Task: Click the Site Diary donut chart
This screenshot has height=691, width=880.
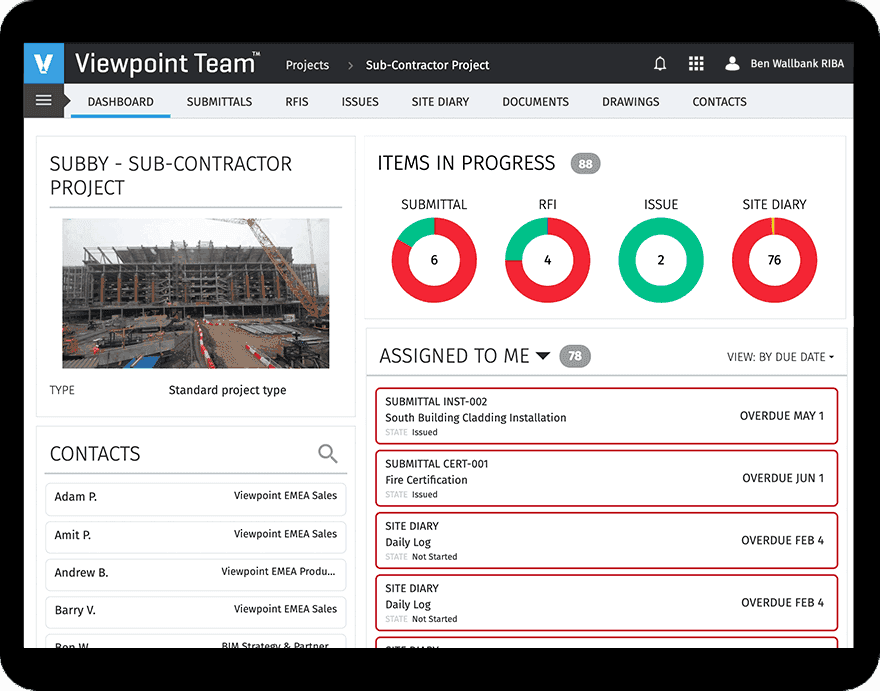Action: coord(774,258)
